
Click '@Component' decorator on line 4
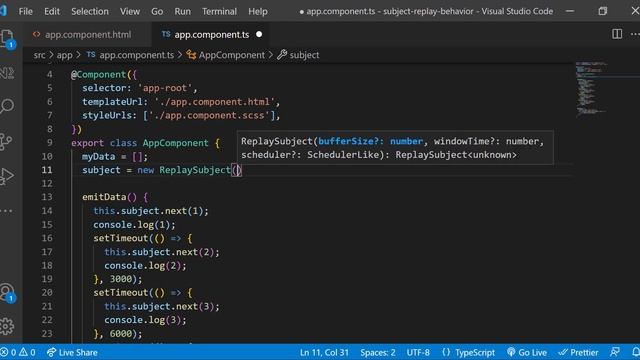click(x=98, y=75)
